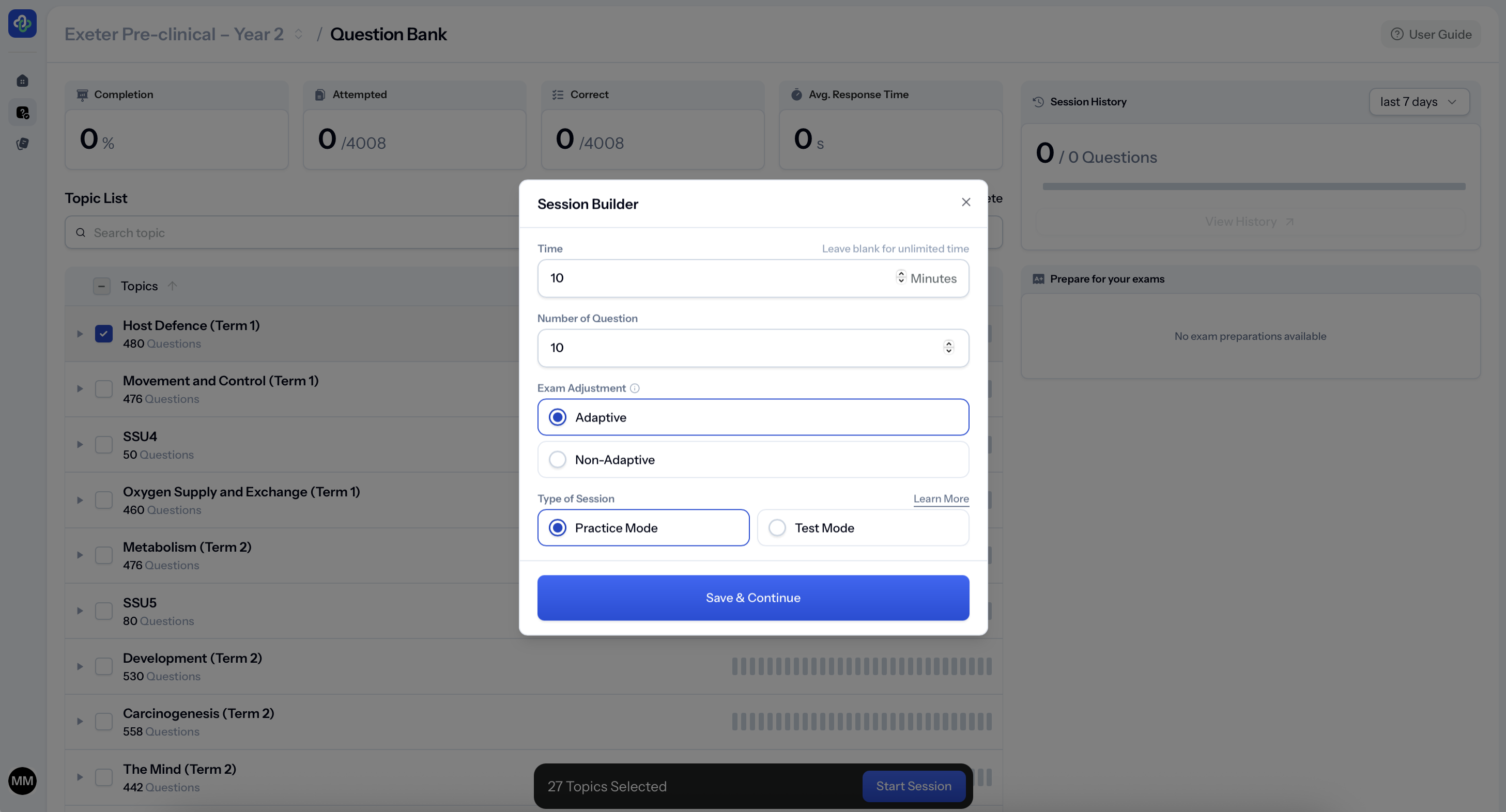Close the Session Builder dialog

coord(966,202)
